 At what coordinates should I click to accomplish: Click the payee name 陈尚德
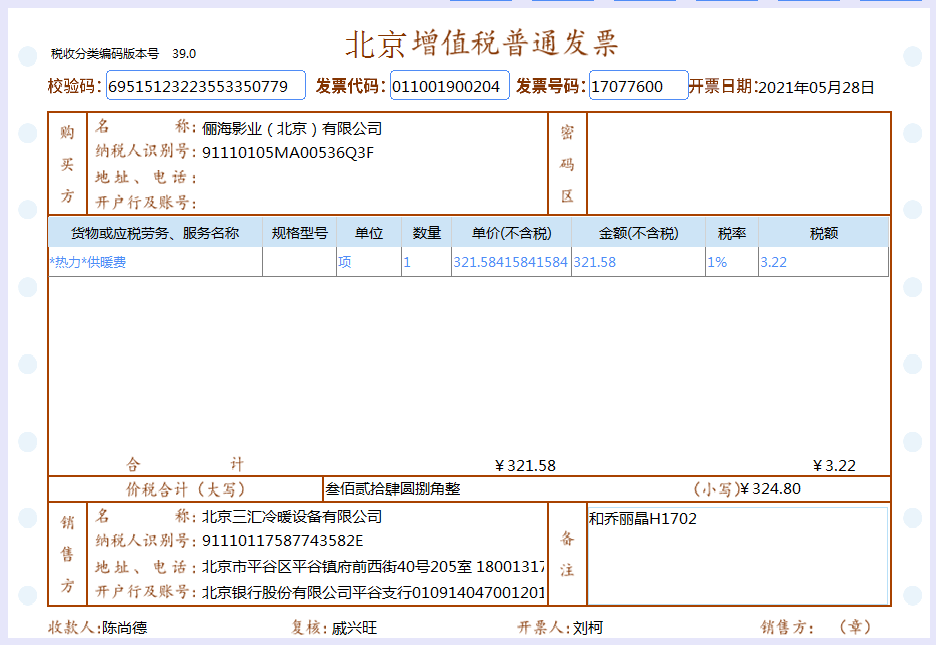coord(125,627)
